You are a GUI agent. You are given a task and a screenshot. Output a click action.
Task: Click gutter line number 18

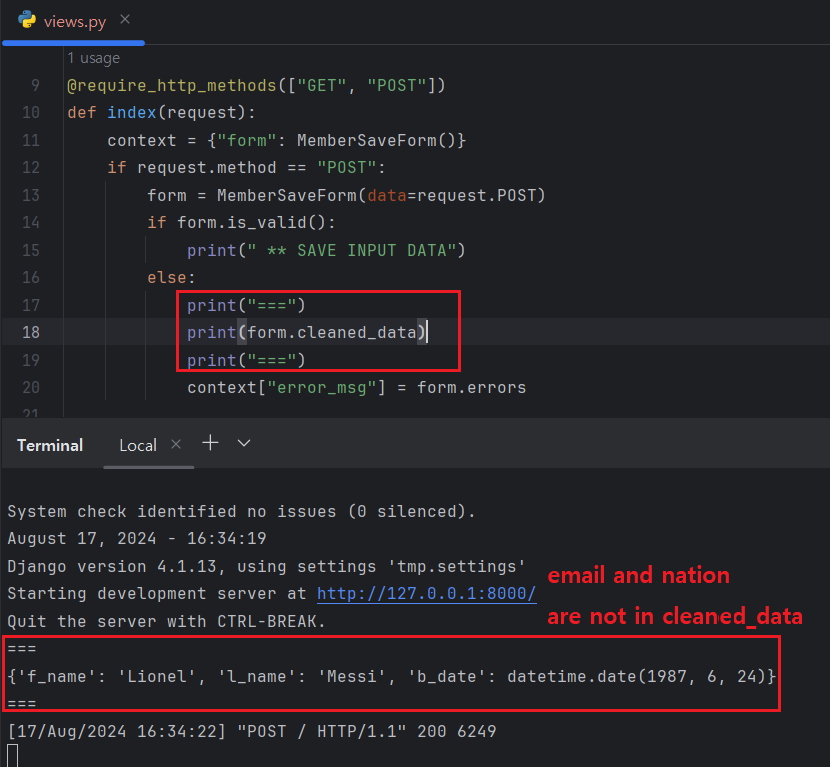pos(30,332)
